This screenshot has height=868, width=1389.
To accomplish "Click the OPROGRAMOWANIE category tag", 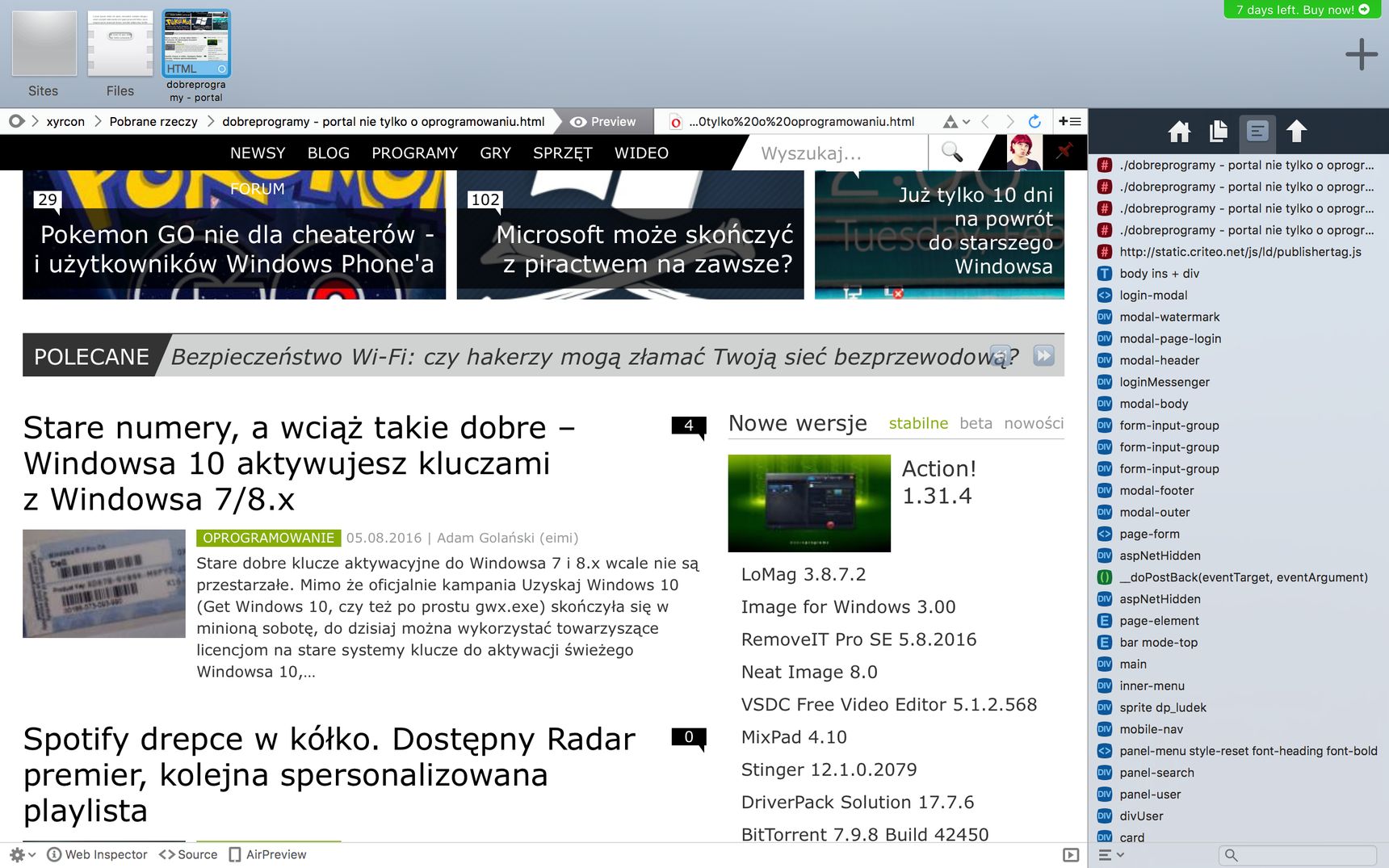I will click(268, 538).
